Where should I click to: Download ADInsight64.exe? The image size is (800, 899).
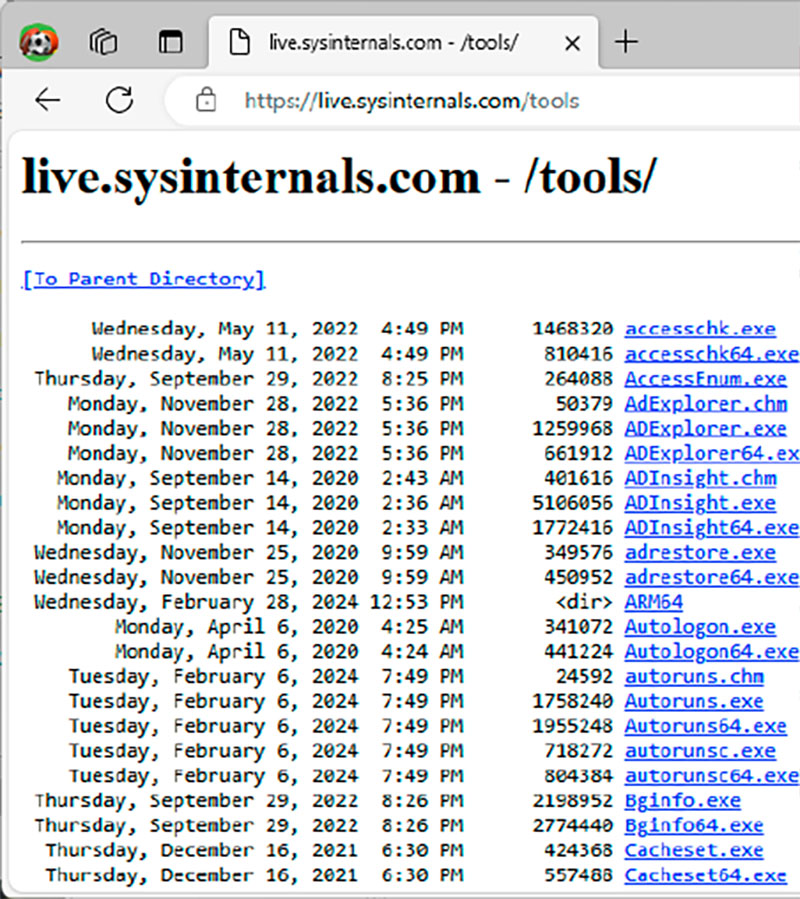(x=712, y=527)
